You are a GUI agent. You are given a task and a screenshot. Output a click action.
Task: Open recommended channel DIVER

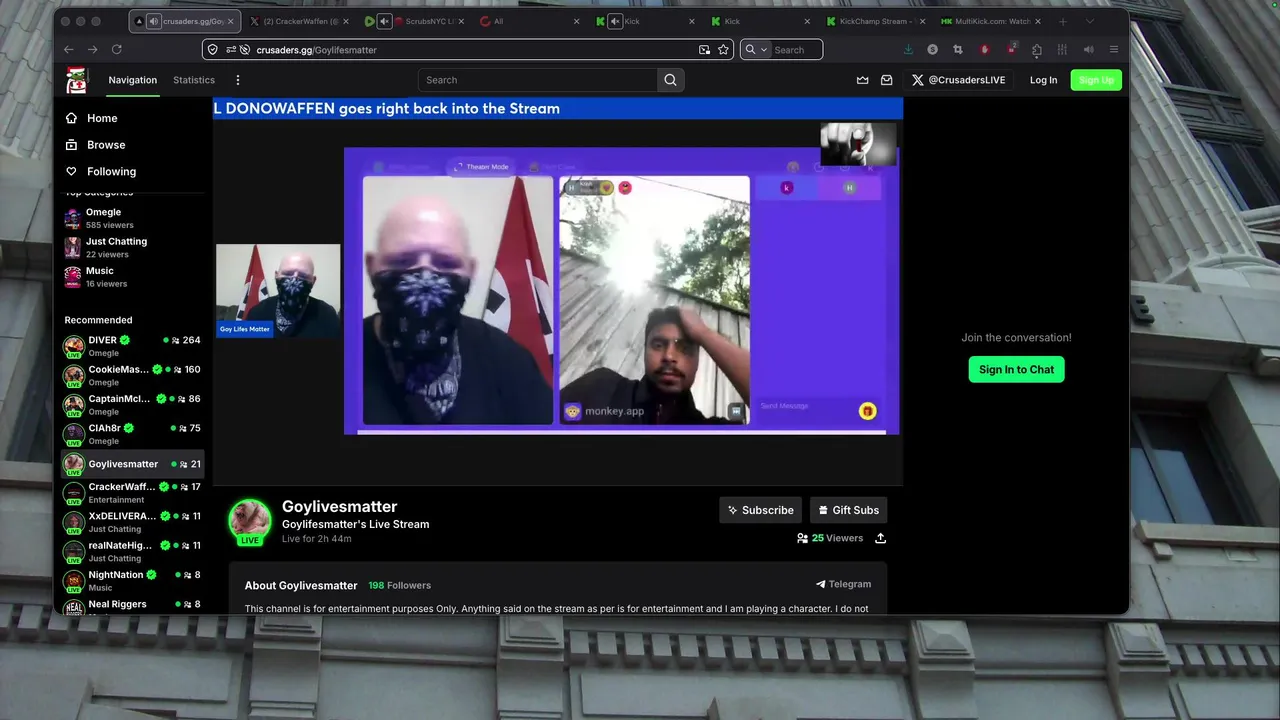[134, 346]
